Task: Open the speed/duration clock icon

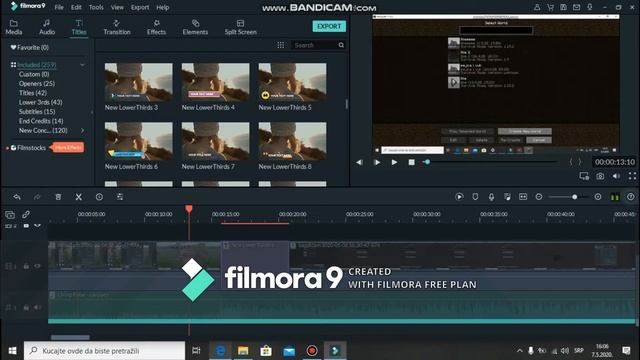Action: click(99, 197)
